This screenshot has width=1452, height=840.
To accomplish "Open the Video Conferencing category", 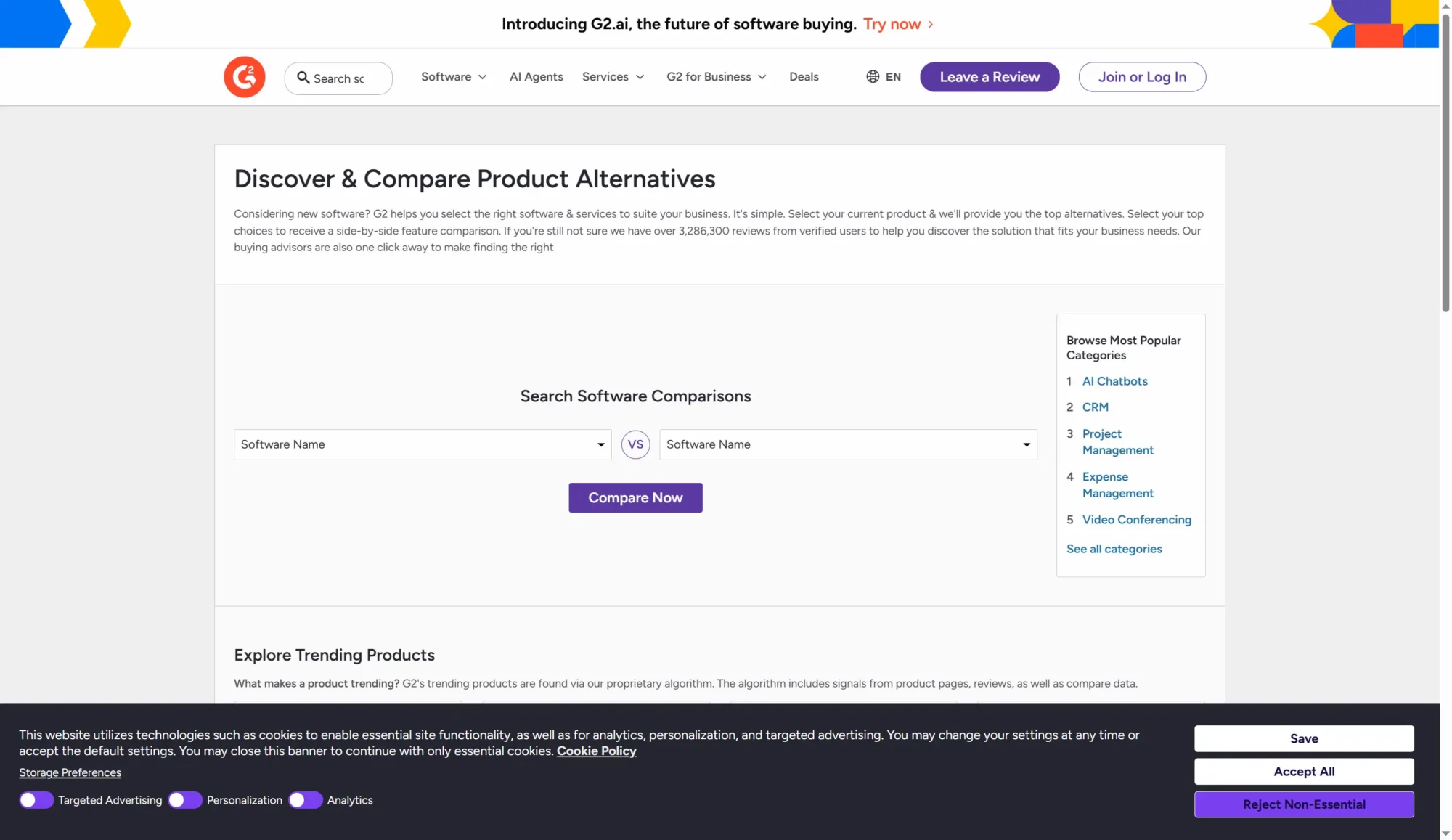I will click(1136, 520).
